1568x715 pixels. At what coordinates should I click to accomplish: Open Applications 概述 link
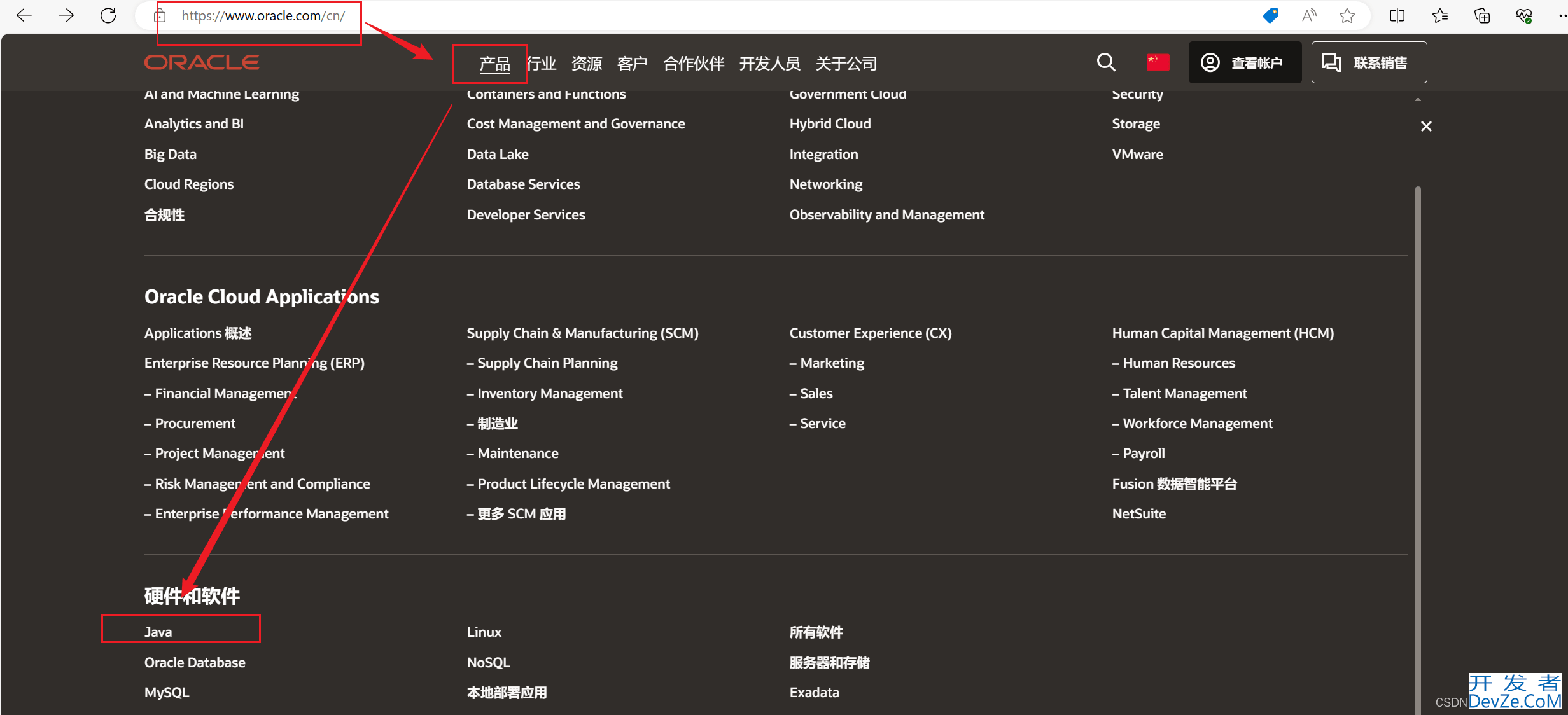pyautogui.click(x=198, y=333)
